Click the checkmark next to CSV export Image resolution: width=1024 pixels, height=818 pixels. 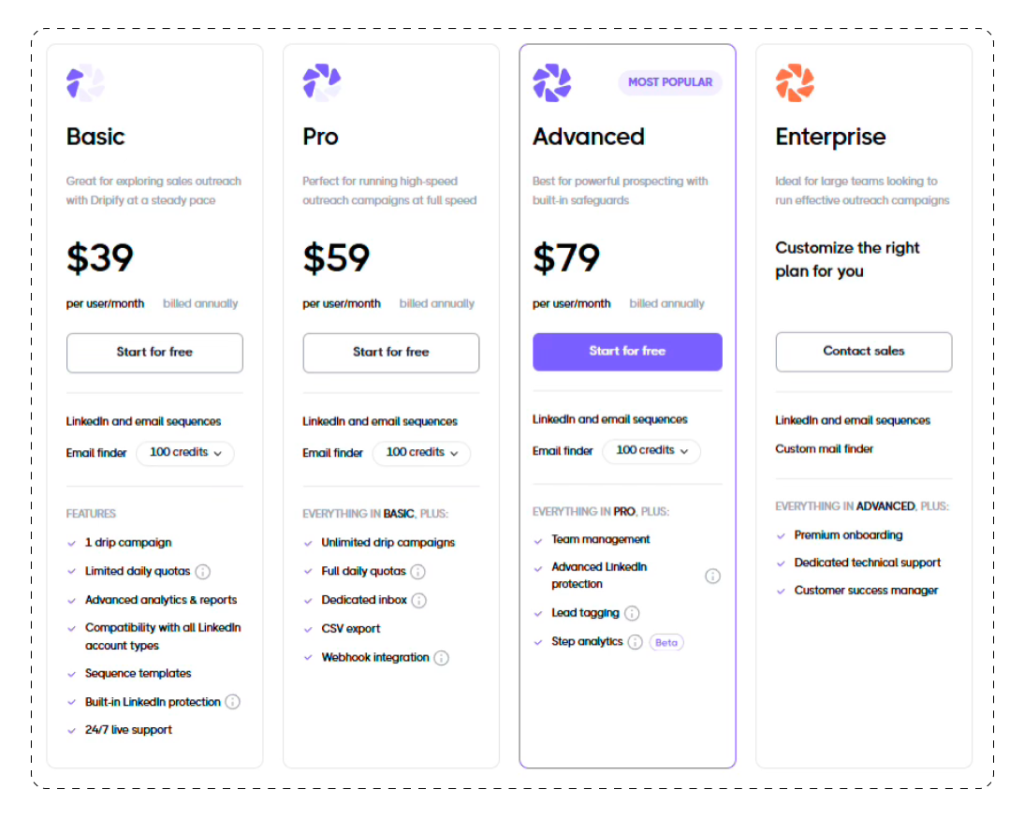[x=307, y=629]
